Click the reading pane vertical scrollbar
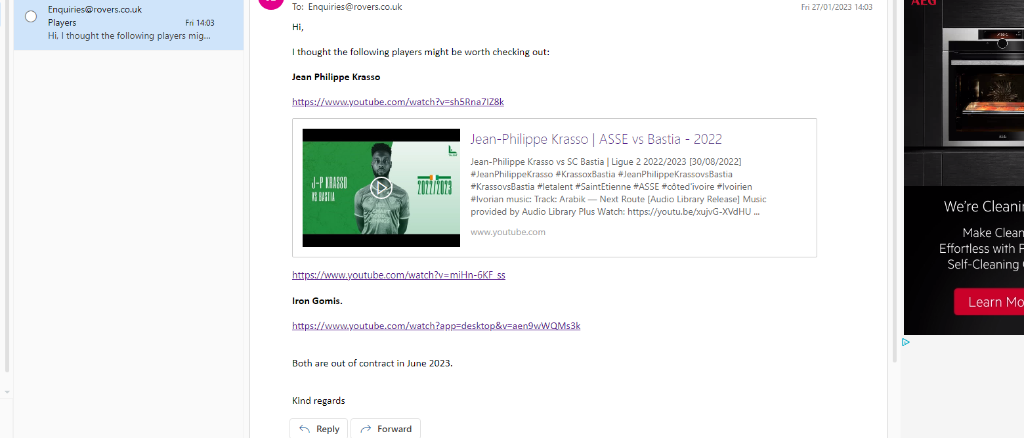 point(895,181)
